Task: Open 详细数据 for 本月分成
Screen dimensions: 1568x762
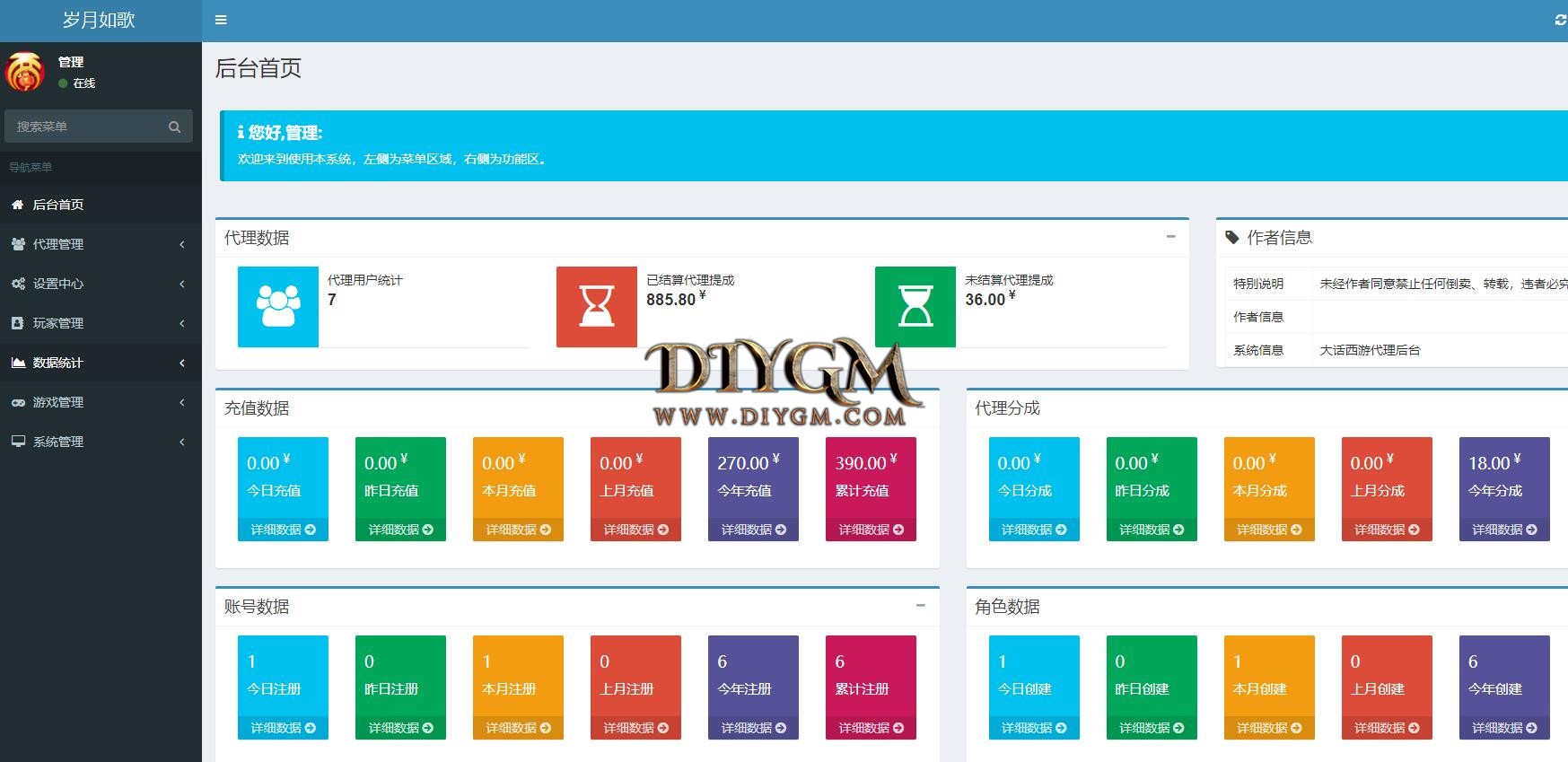Action: pyautogui.click(x=1269, y=530)
